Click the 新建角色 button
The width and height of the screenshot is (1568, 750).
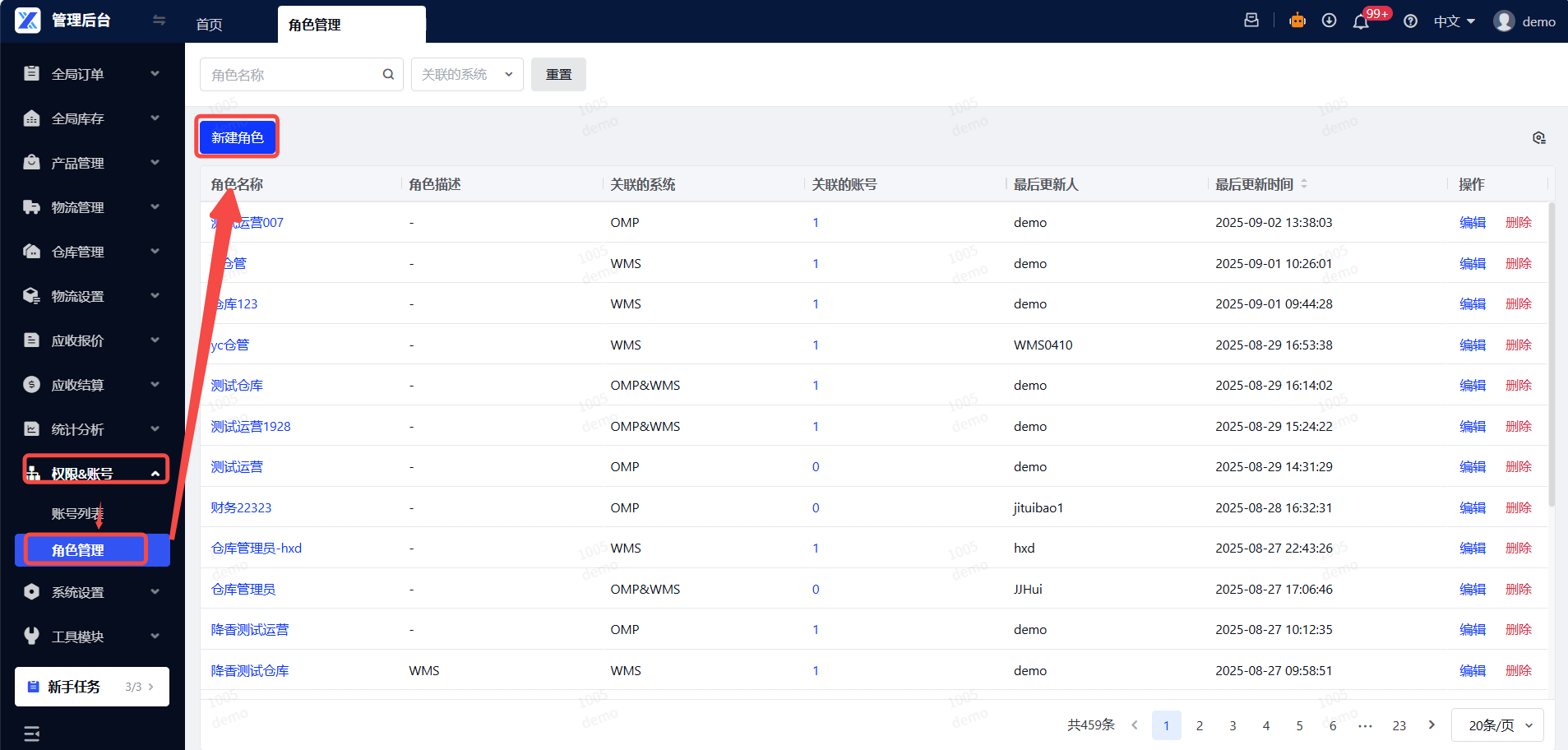pos(237,137)
